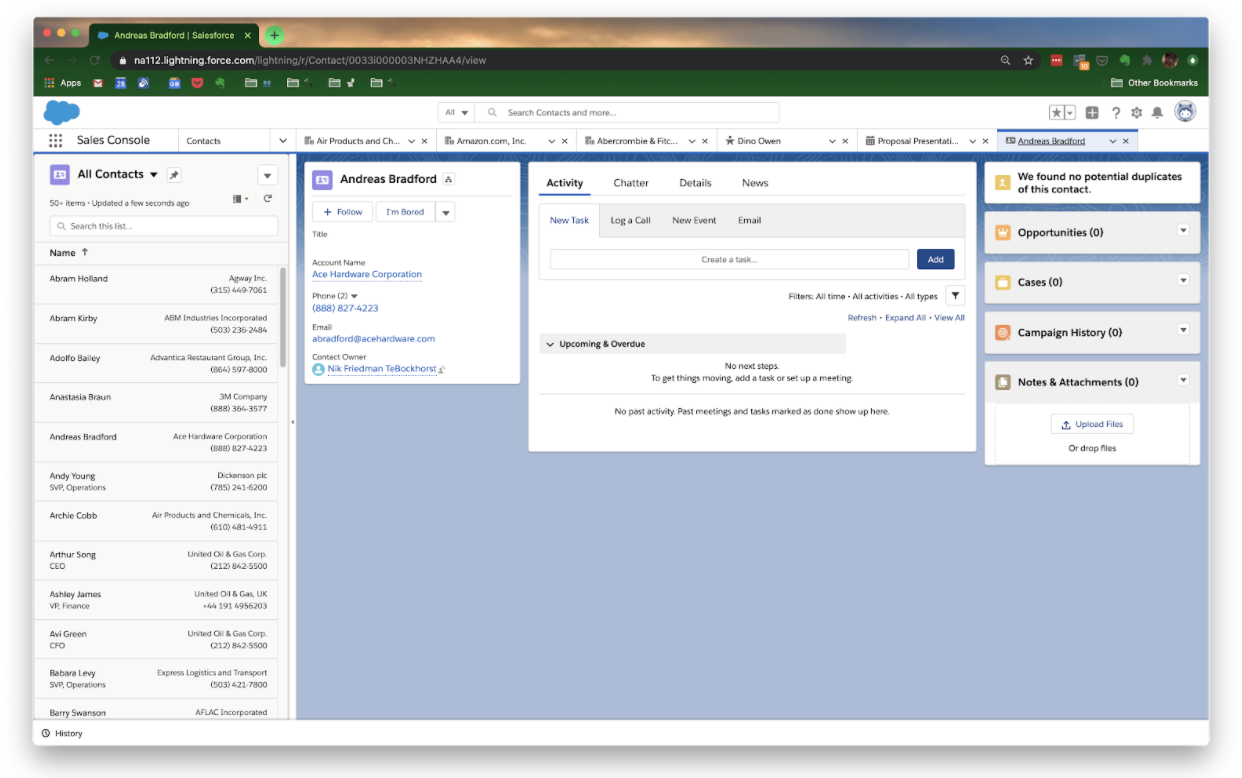Viewport: 1242px width, 778px height.
Task: Open the Global Actions plus icon
Action: click(x=1092, y=113)
